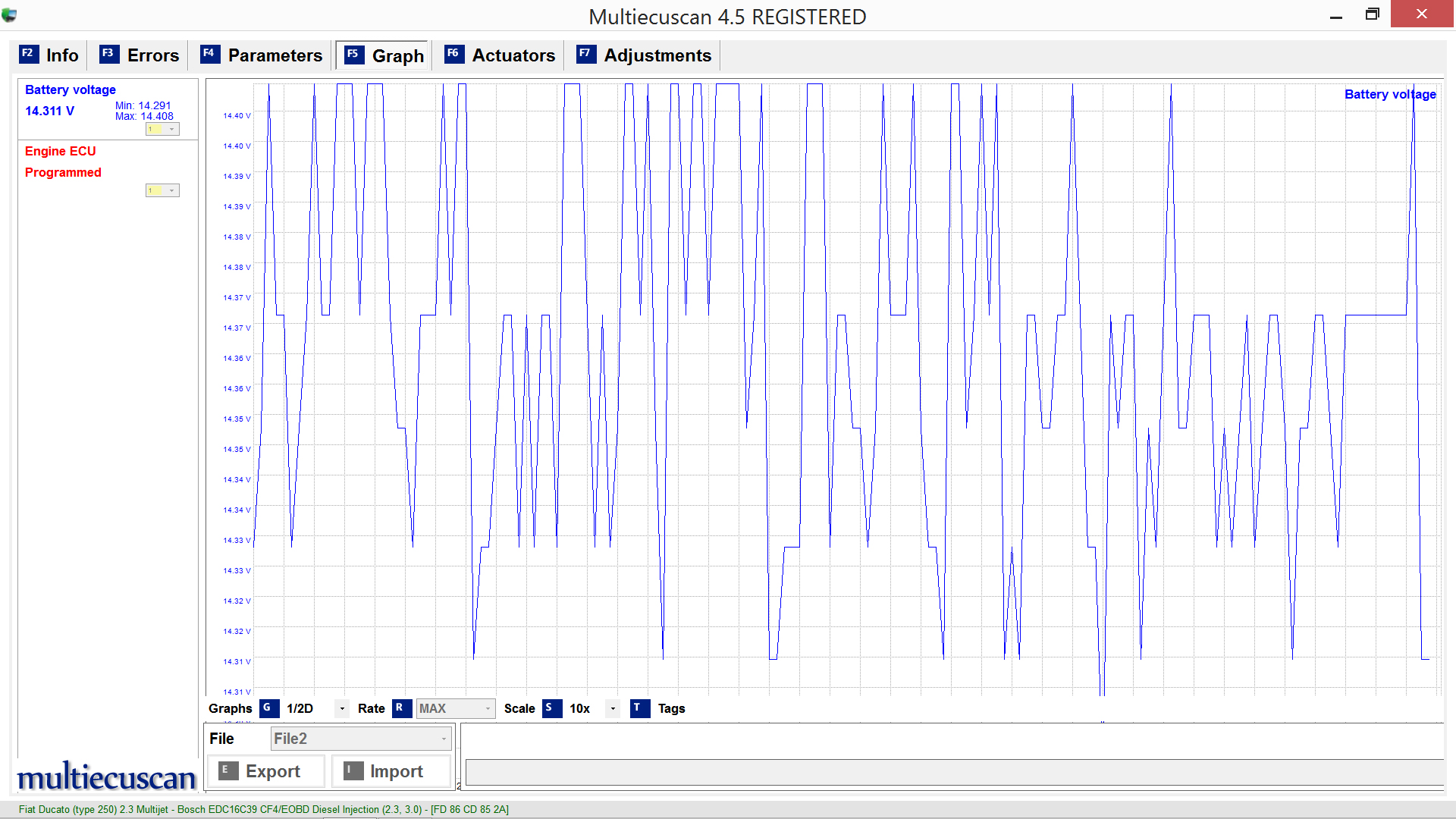Minimize the Multiecuscan window
Viewport: 1456px width, 819px height.
coord(1336,15)
